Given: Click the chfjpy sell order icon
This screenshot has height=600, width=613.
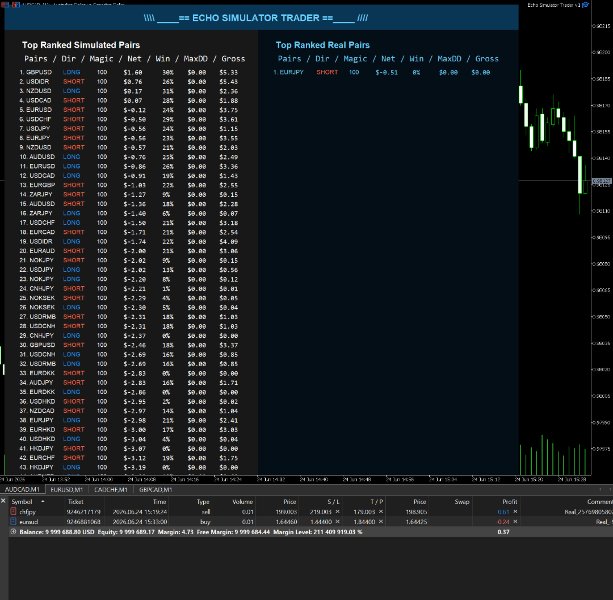Looking at the screenshot, I should 13,511.
